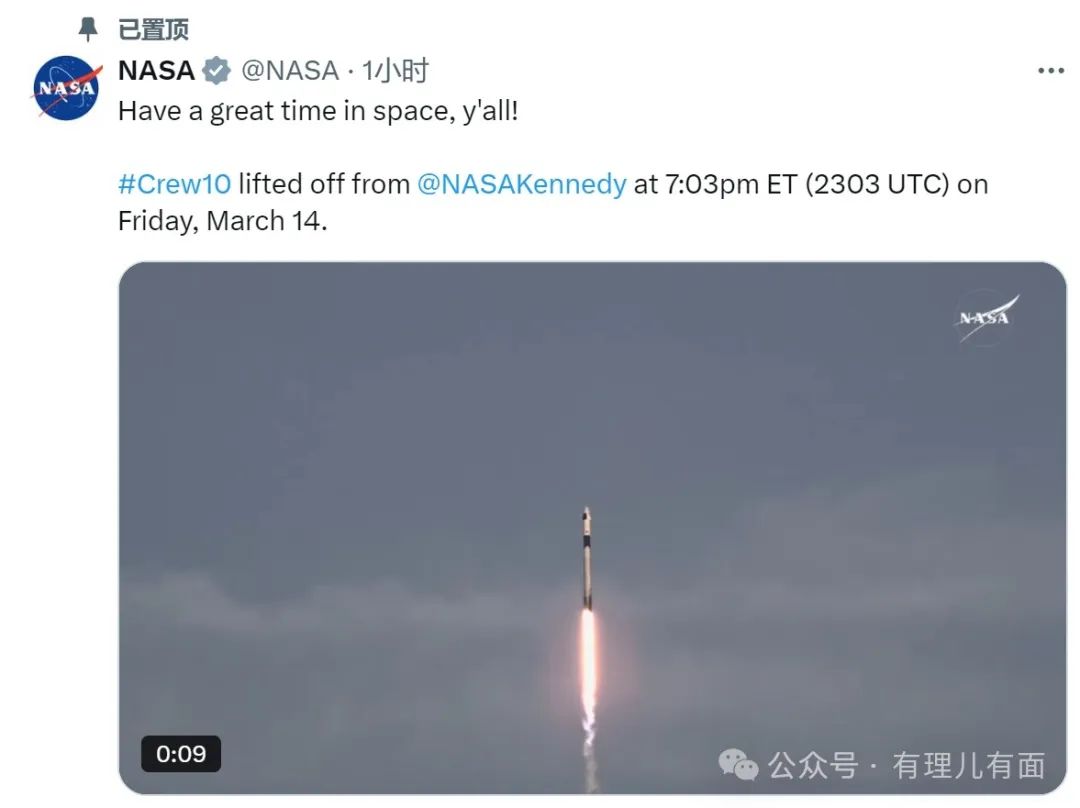1080x808 pixels.
Task: Open the NASA profile avatar
Action: point(66,88)
